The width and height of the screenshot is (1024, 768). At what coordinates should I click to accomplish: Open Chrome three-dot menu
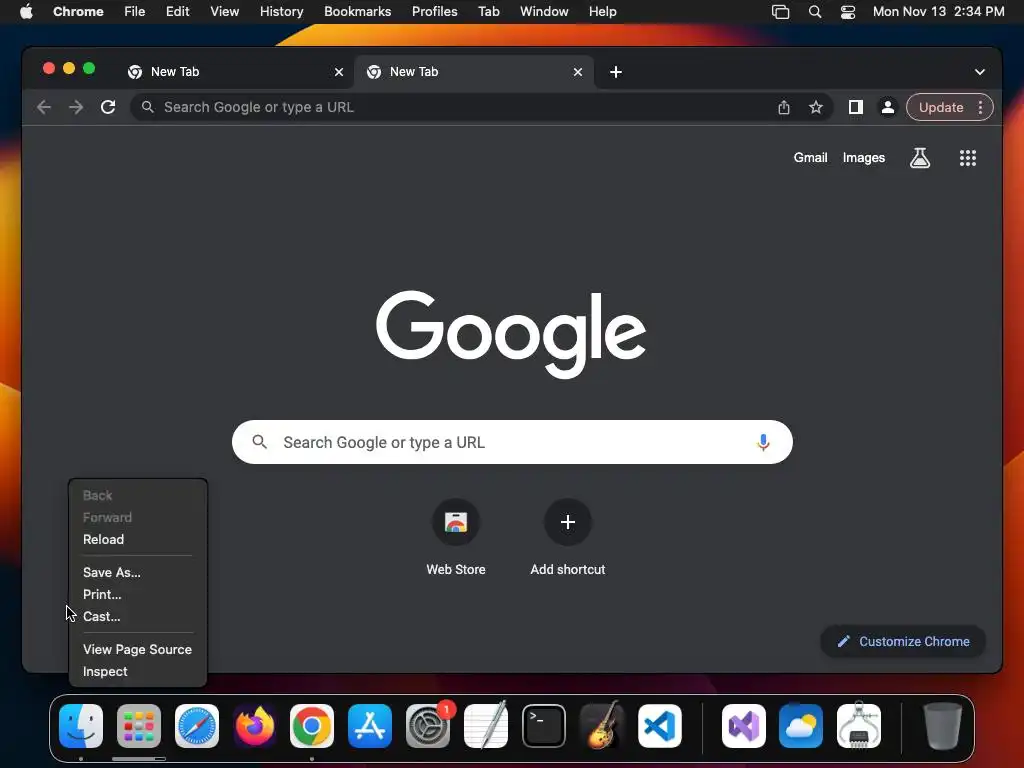[980, 107]
